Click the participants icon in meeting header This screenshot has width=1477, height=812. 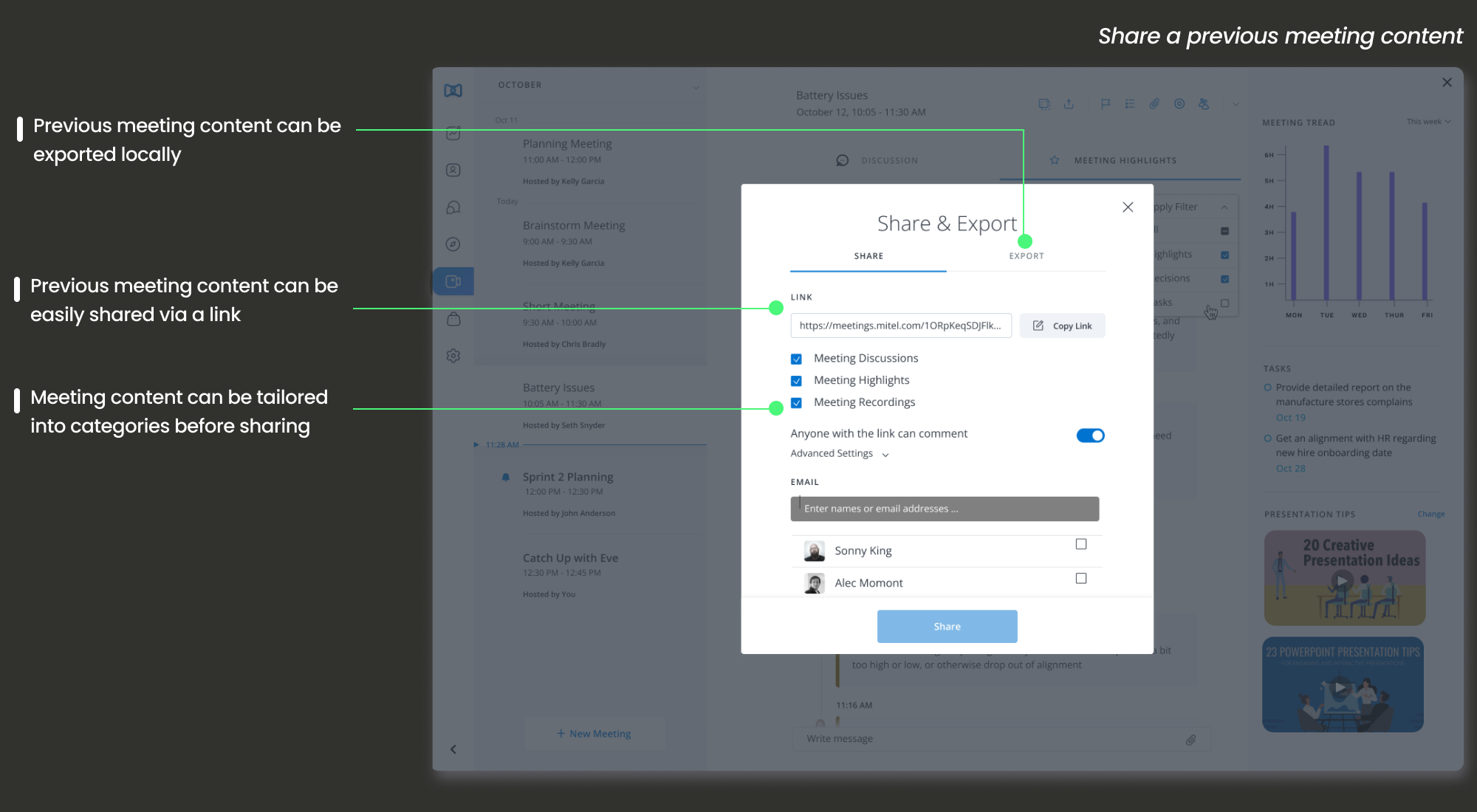click(1204, 104)
